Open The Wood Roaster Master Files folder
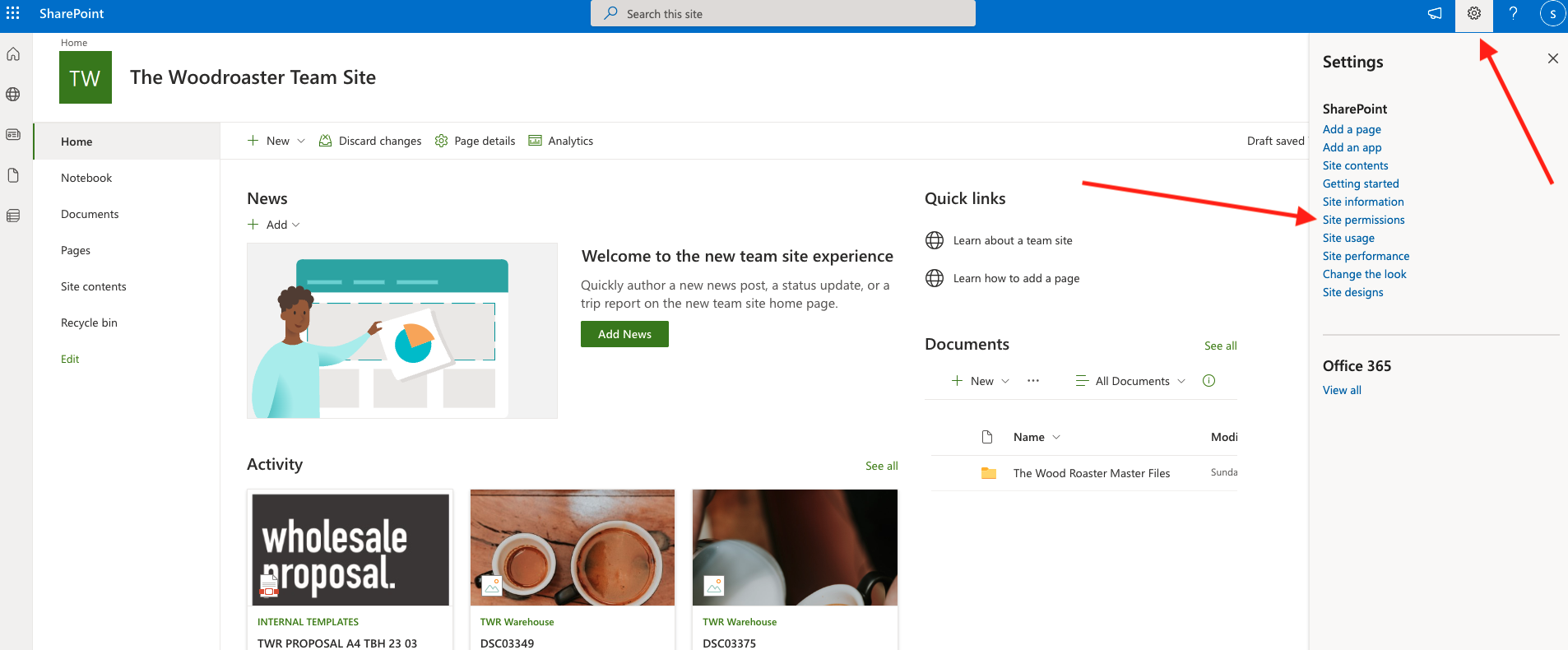Image resolution: width=1568 pixels, height=650 pixels. coord(1092,473)
